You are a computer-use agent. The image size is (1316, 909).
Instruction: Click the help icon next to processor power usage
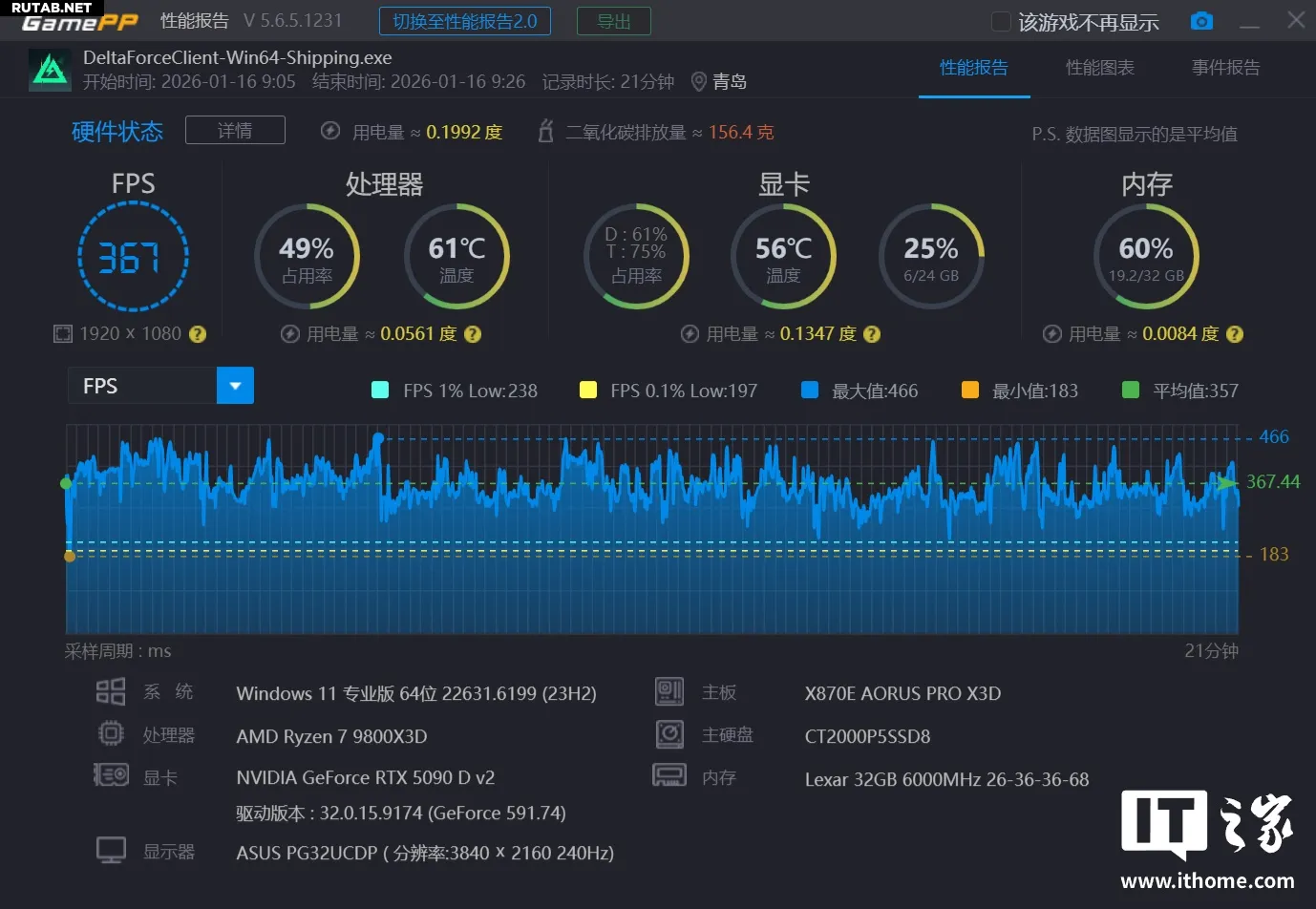(473, 334)
